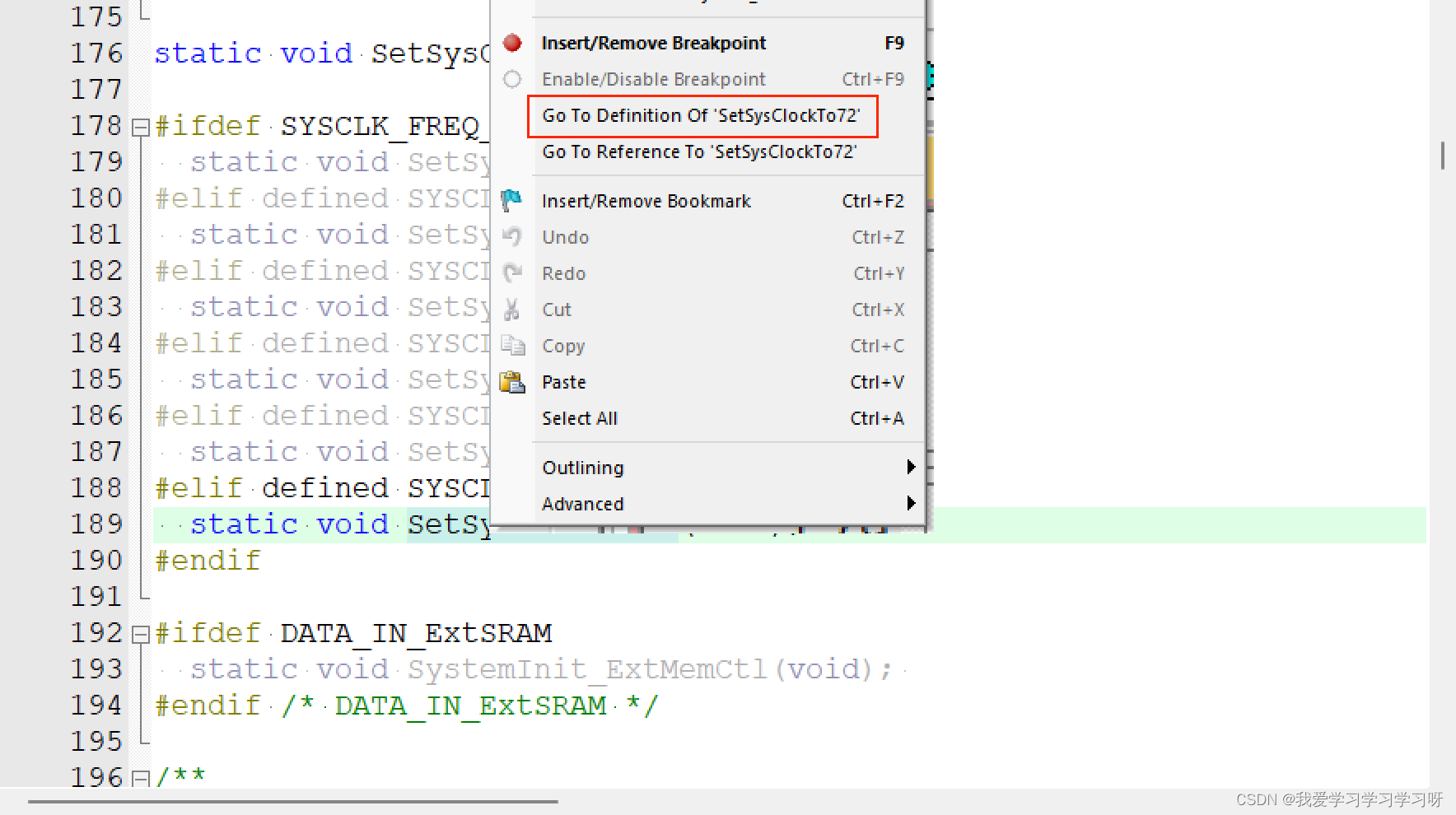Click 'defined' on line 180
1456x815 pixels.
pos(325,198)
